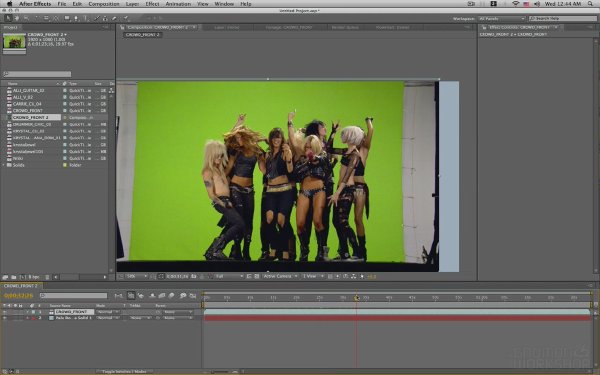Select the Puppet Pin tool
Screen dimensions: 600x375
(x=126, y=18)
